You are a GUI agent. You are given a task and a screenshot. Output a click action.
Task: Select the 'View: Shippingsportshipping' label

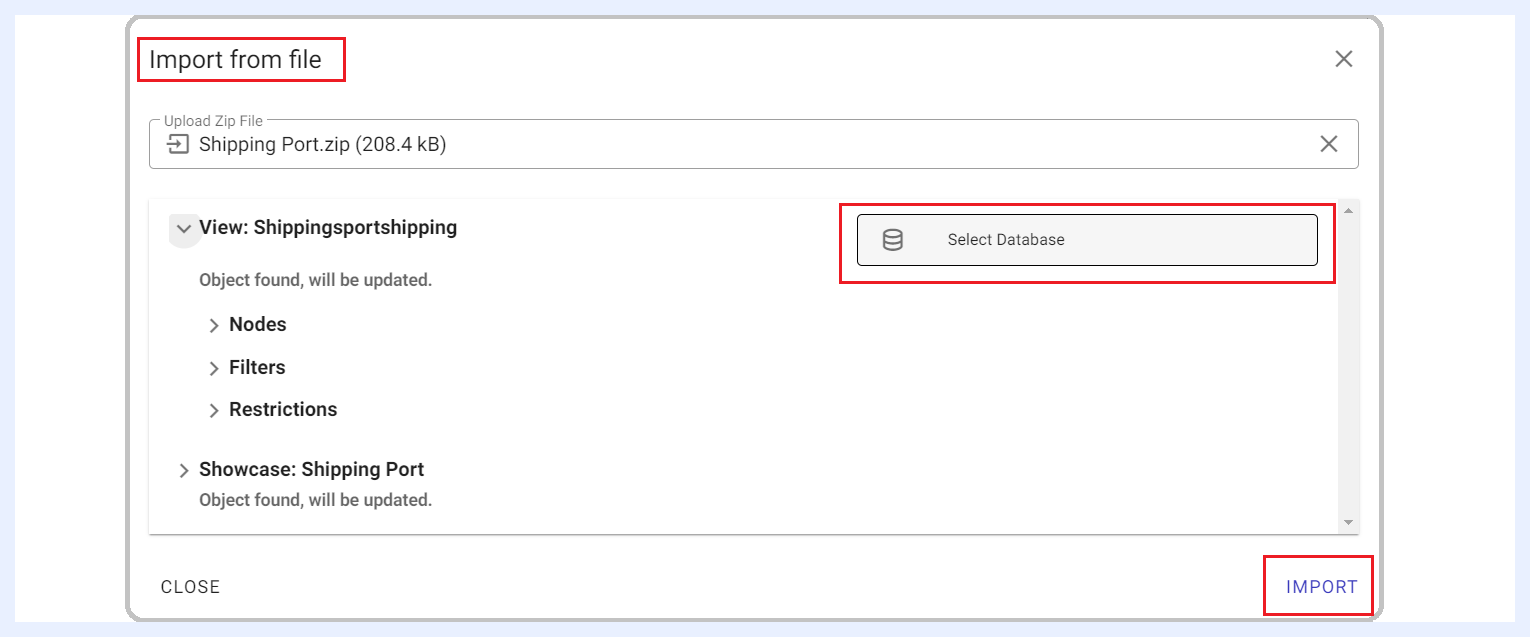328,227
